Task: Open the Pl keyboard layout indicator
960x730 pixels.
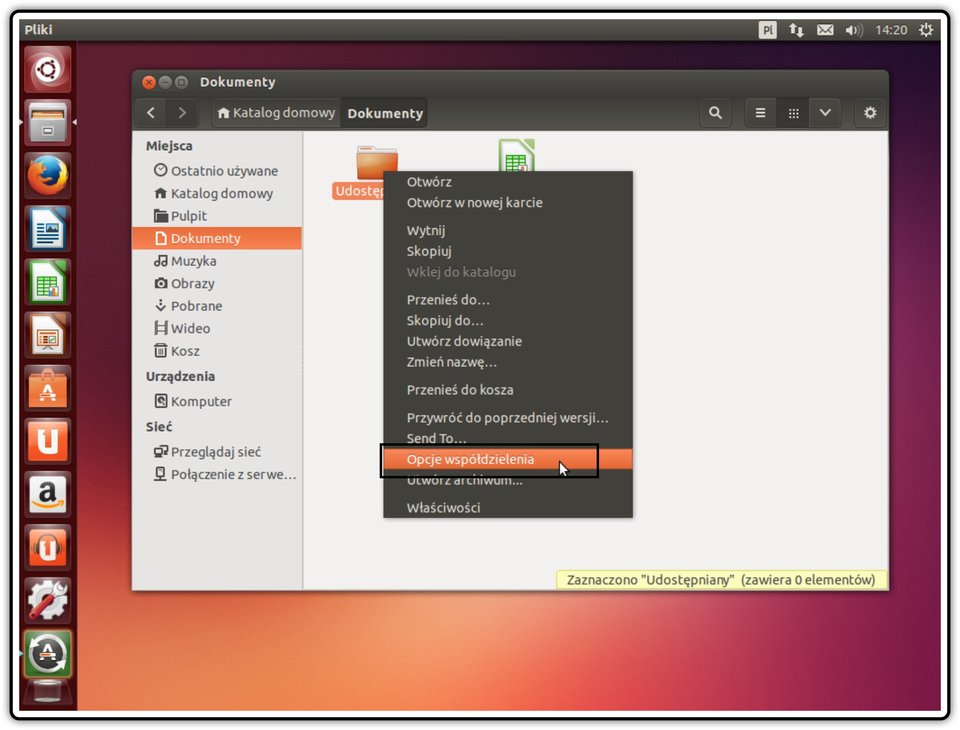Action: pyautogui.click(x=767, y=29)
